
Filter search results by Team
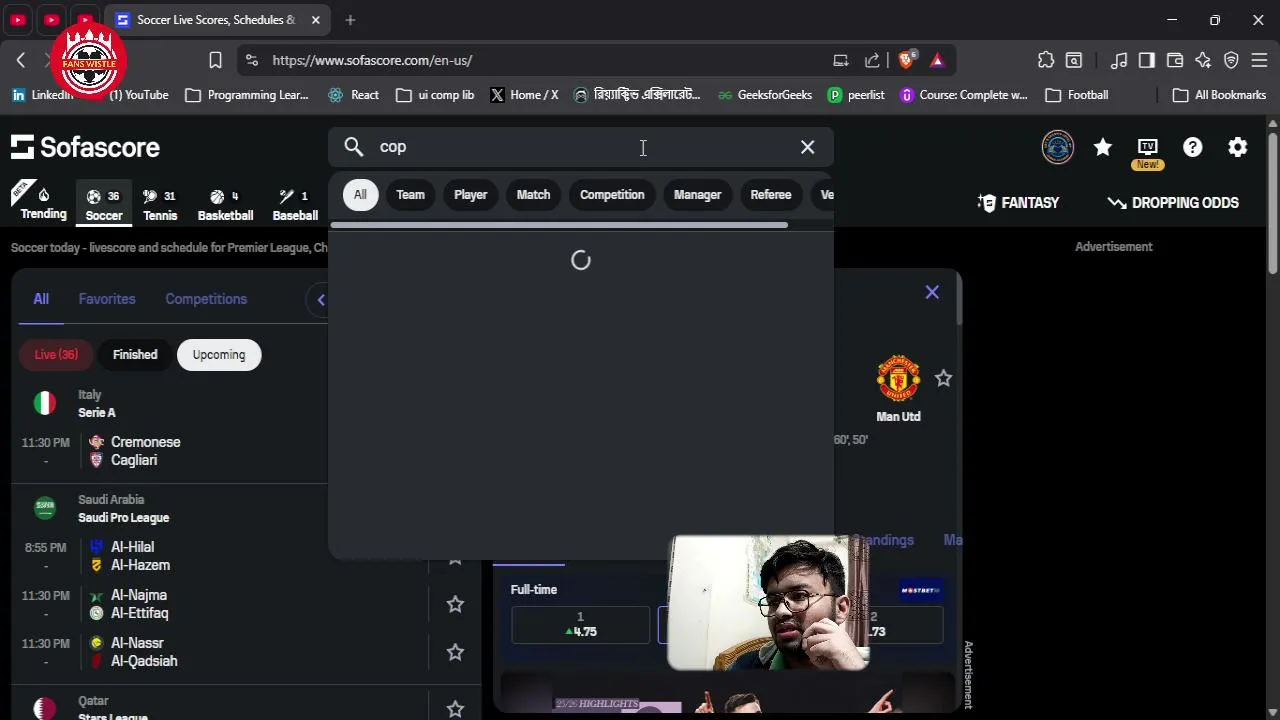[x=410, y=195]
